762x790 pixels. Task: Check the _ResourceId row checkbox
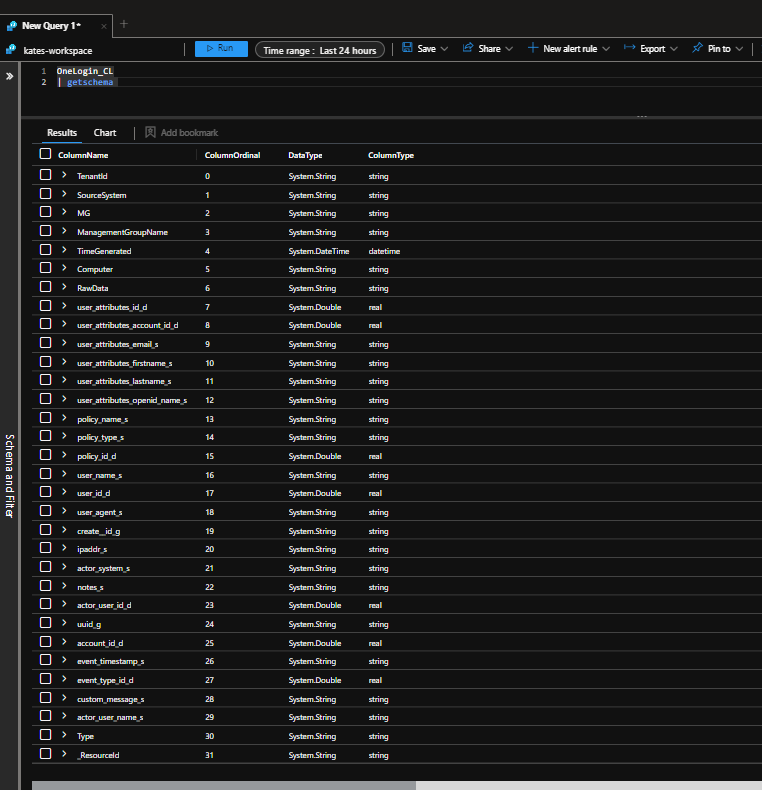(45, 754)
